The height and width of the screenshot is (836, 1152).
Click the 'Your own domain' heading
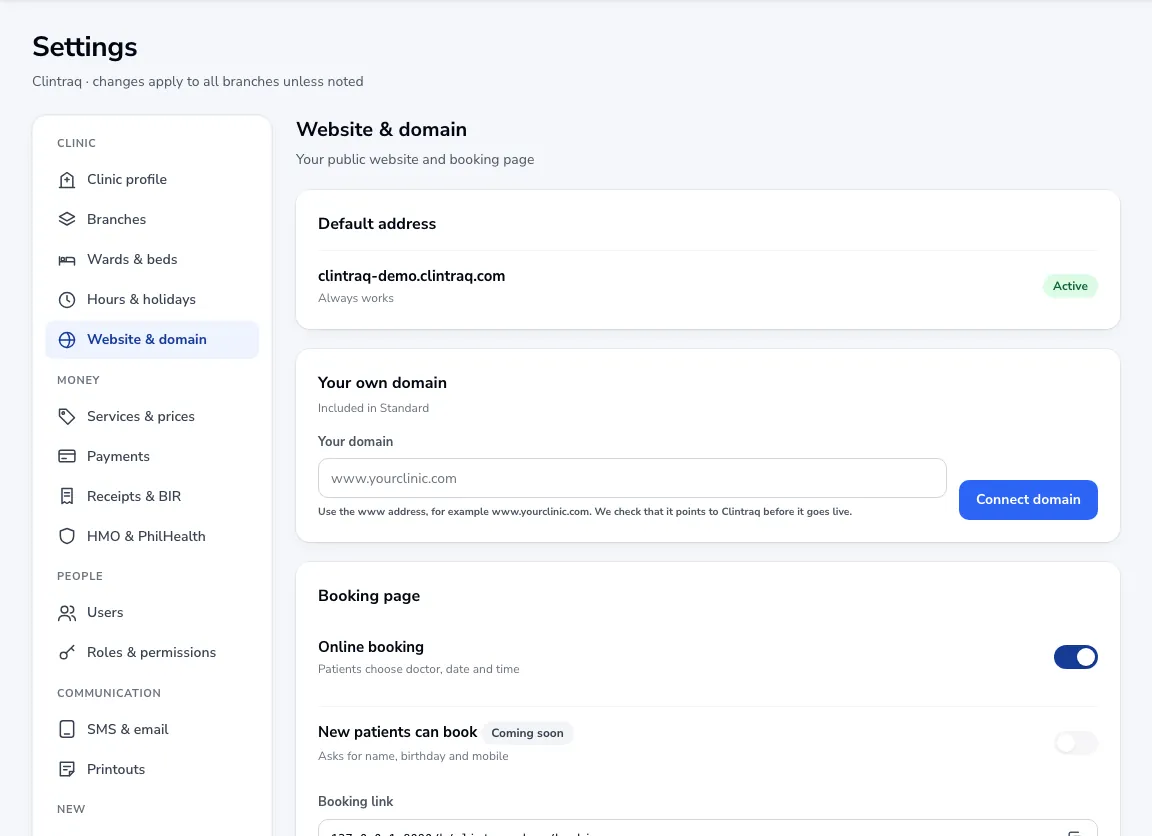coord(382,383)
